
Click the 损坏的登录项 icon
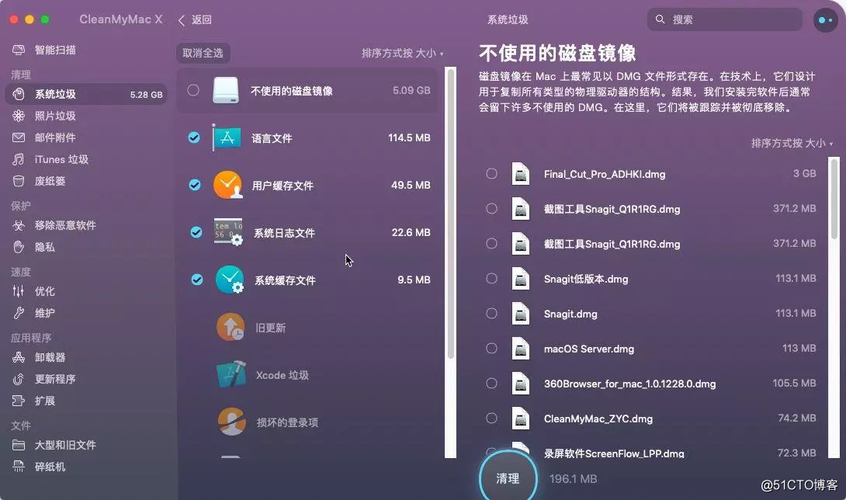[232, 421]
